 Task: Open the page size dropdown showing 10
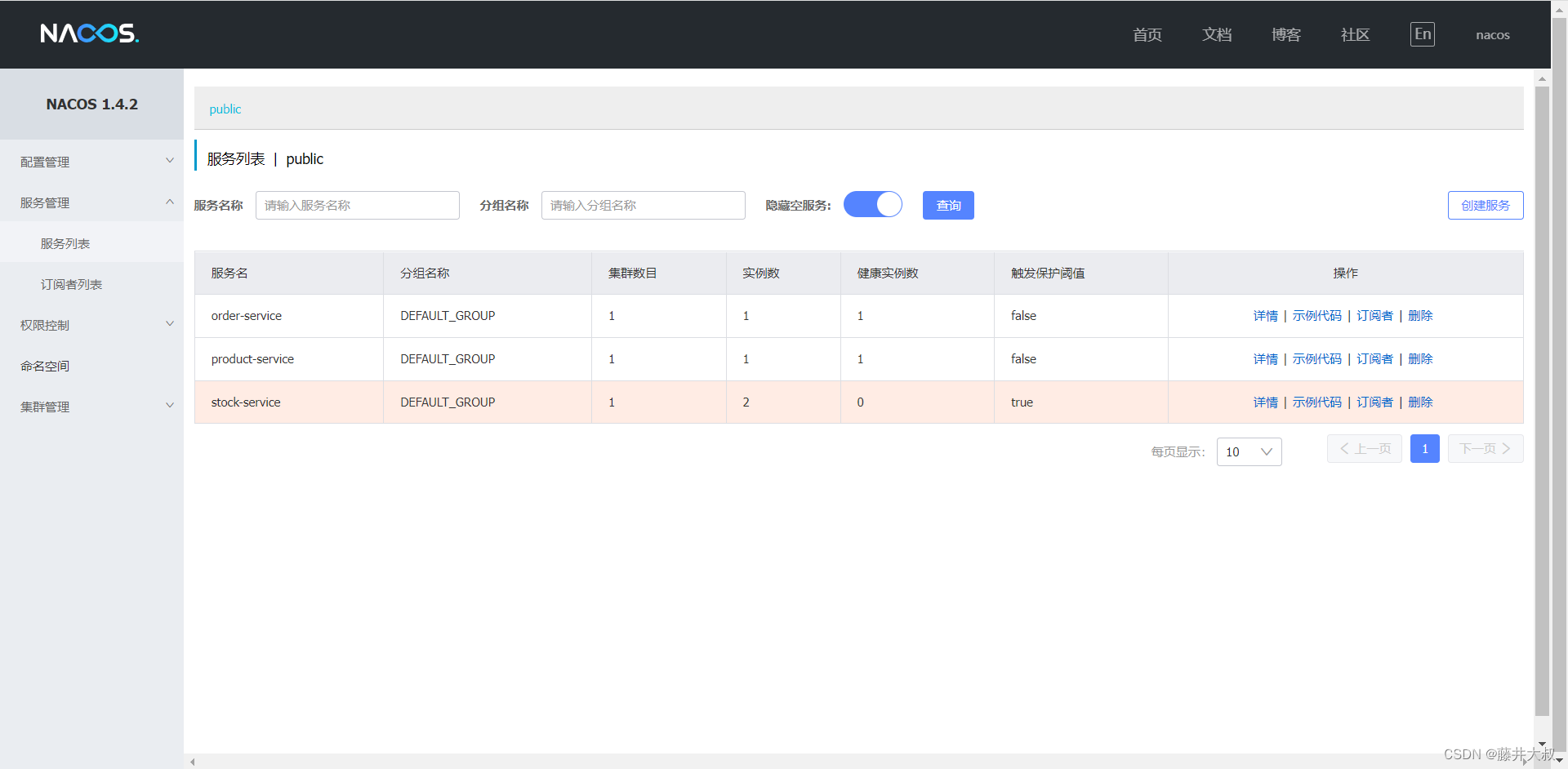tap(1249, 451)
